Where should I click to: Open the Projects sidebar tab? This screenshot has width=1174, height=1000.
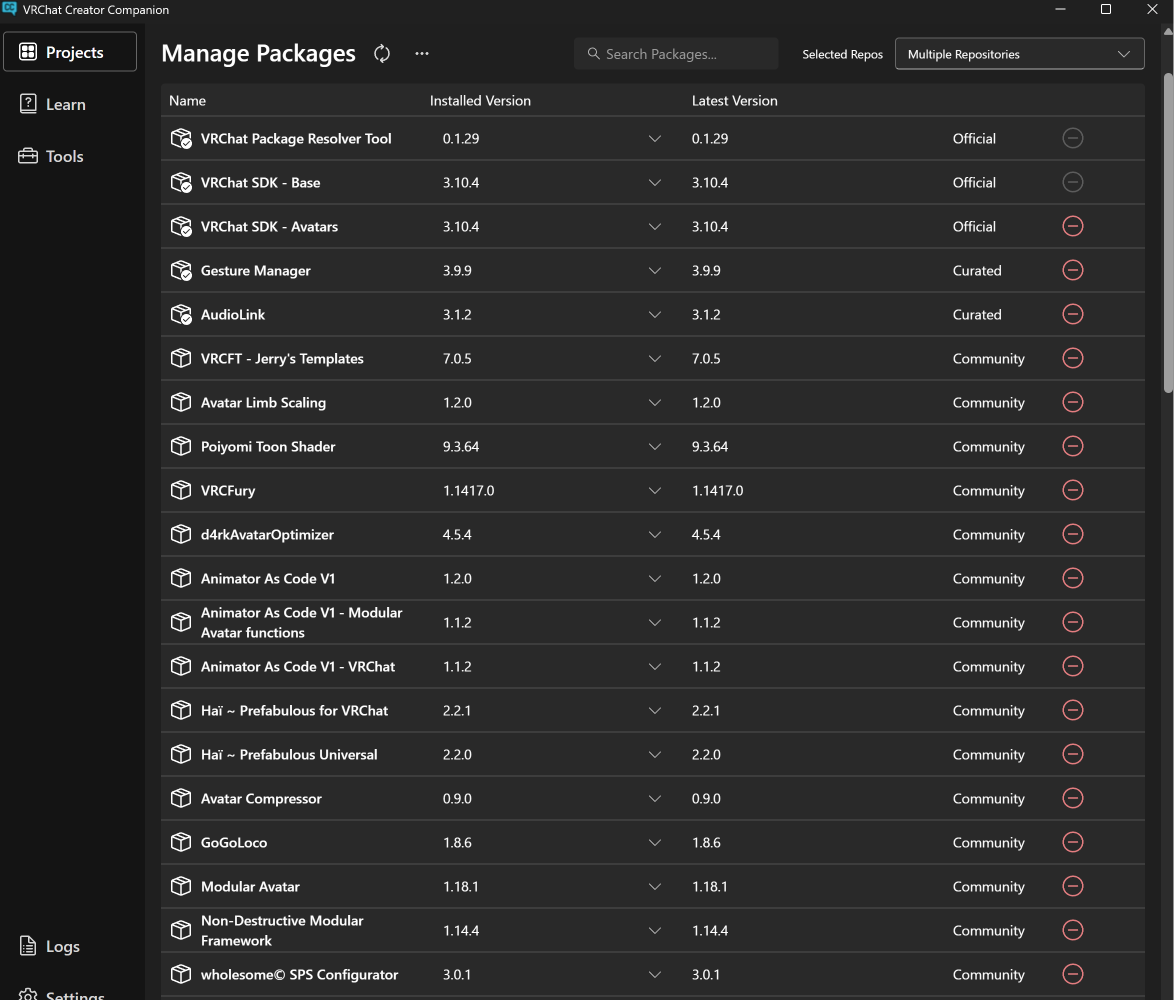pyautogui.click(x=70, y=52)
